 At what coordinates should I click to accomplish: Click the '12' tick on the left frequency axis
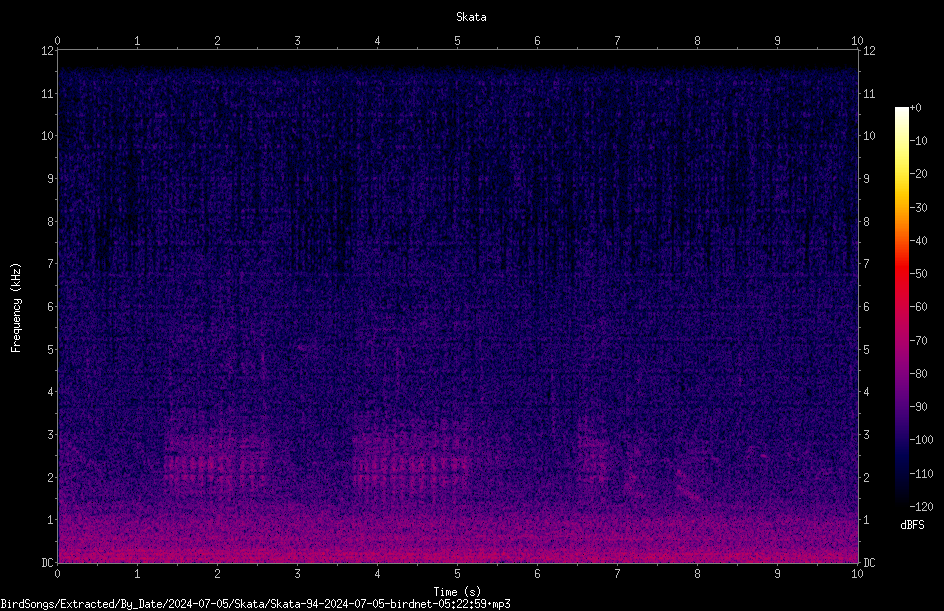coord(48,51)
